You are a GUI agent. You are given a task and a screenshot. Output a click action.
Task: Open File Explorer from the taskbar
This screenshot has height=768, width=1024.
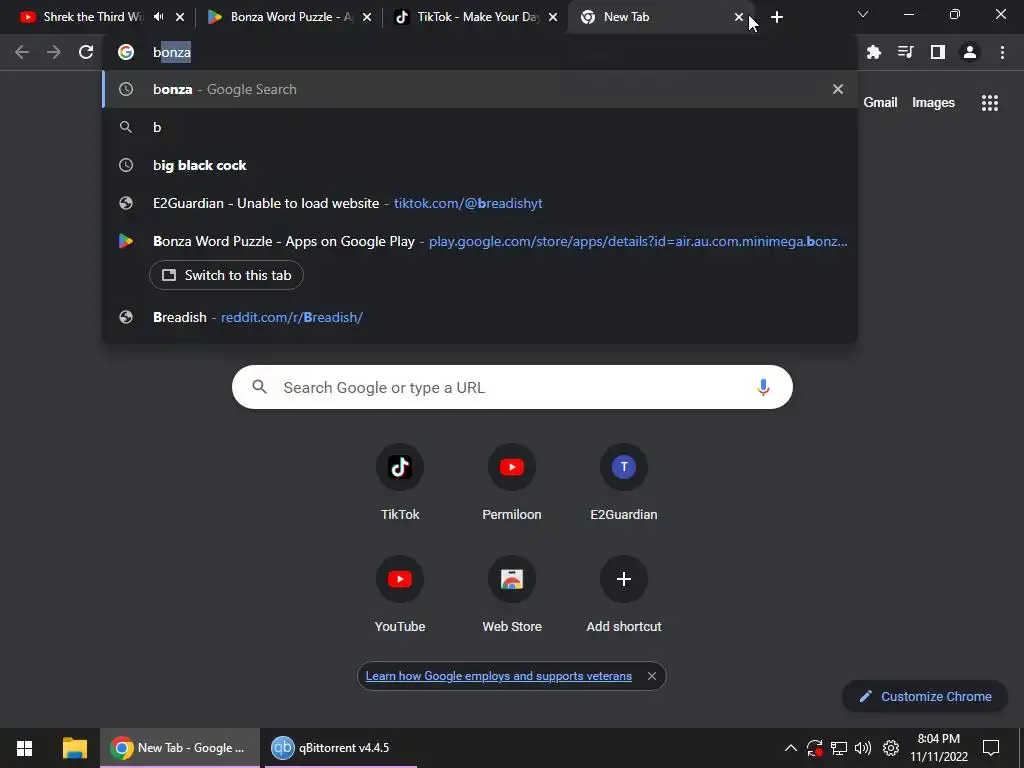(x=74, y=748)
